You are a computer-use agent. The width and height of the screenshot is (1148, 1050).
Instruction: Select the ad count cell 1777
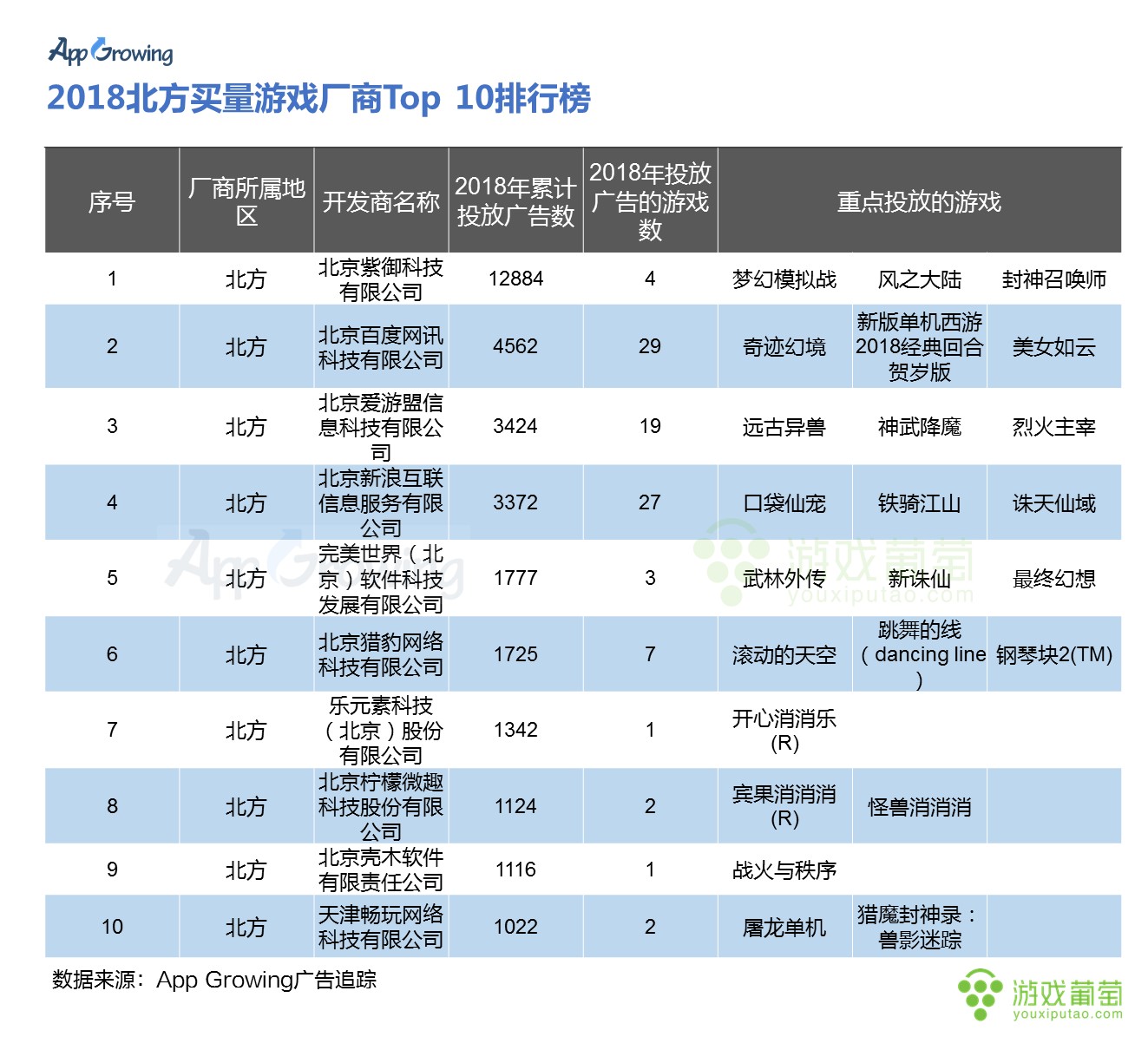click(x=515, y=579)
